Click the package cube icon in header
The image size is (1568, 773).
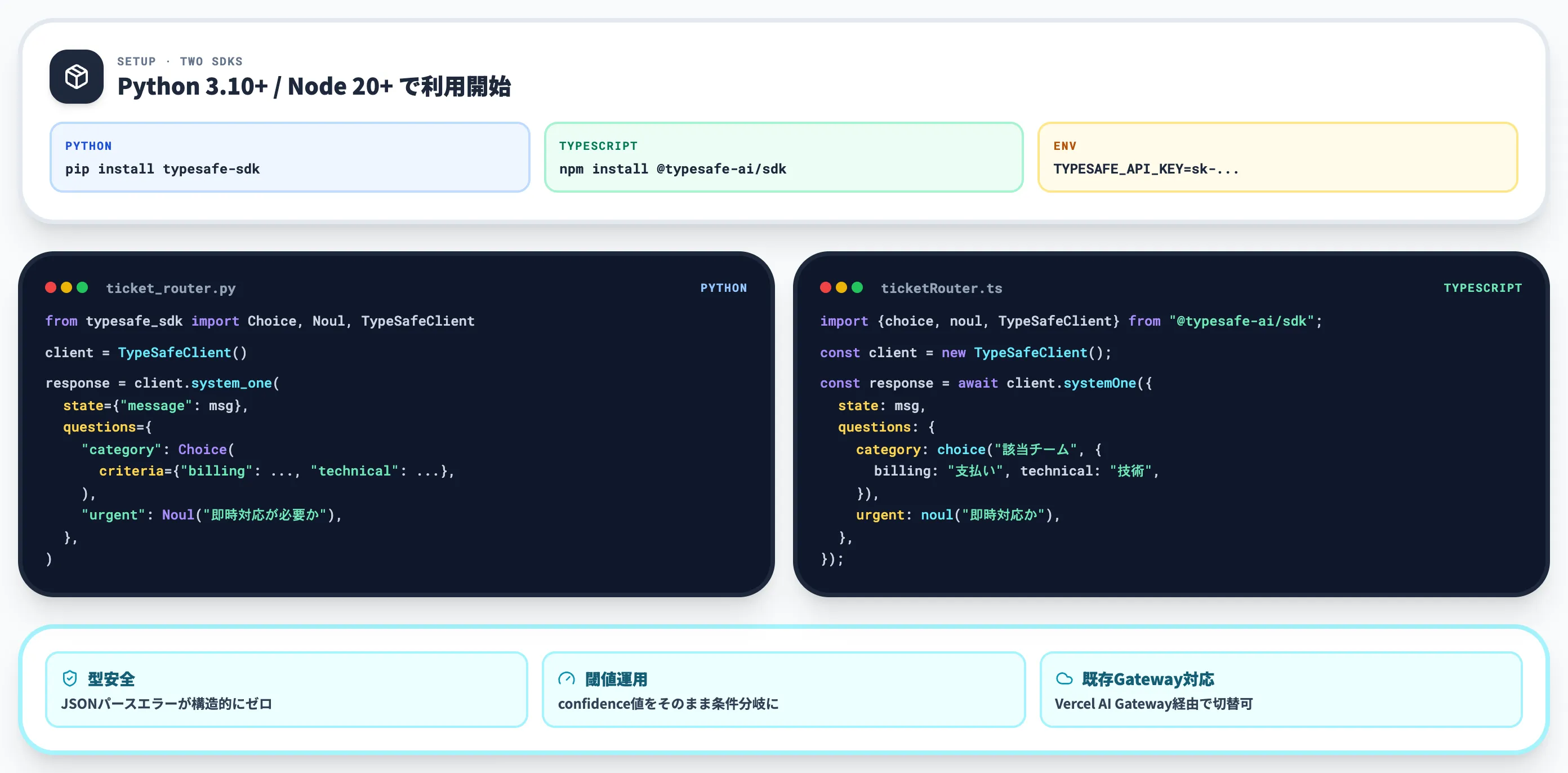(x=76, y=77)
